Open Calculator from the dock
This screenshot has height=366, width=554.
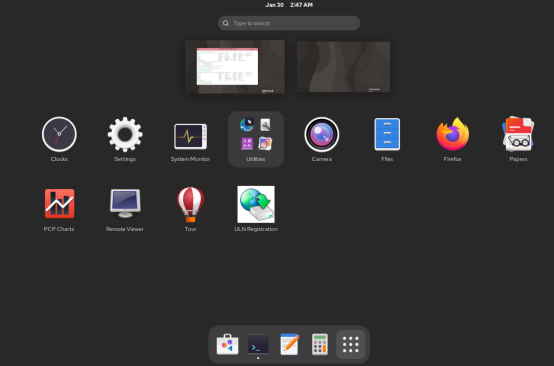[x=320, y=344]
